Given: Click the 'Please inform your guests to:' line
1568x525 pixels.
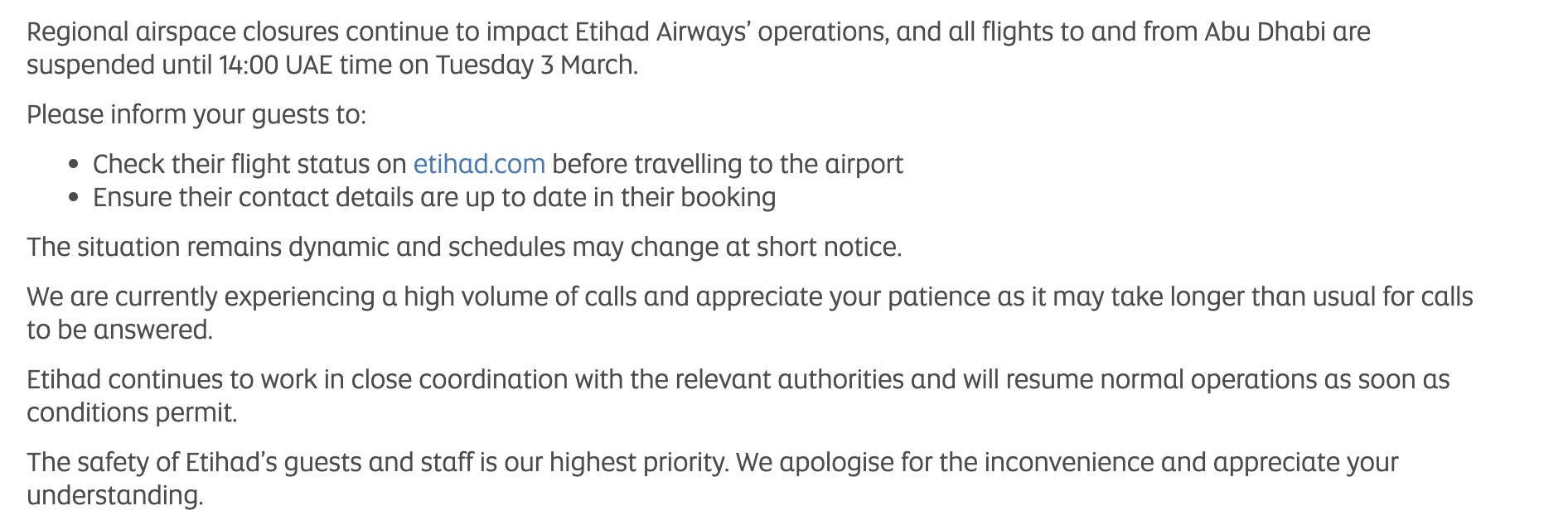Looking at the screenshot, I should point(196,114).
